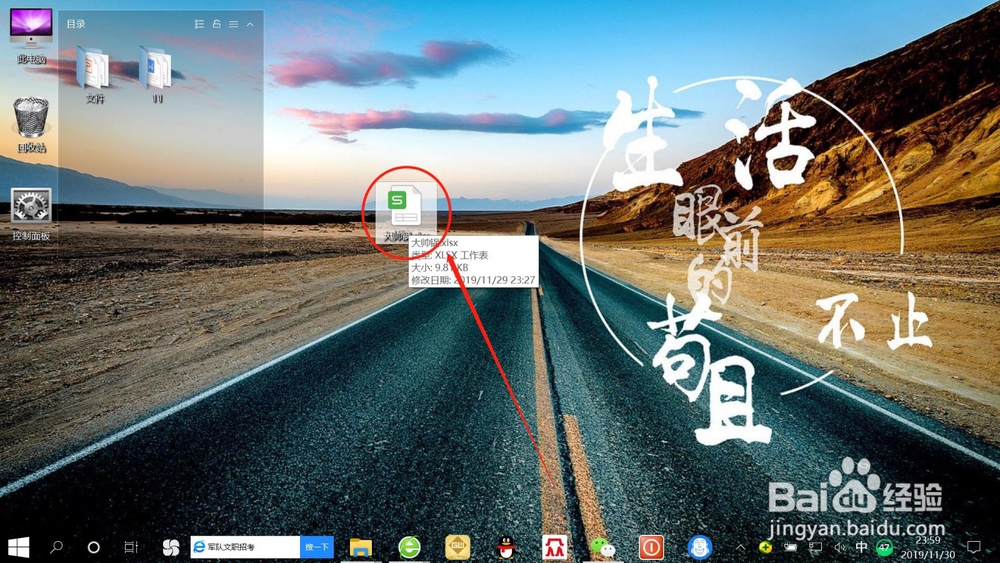
Task: Open network tray icon
Action: 815,547
